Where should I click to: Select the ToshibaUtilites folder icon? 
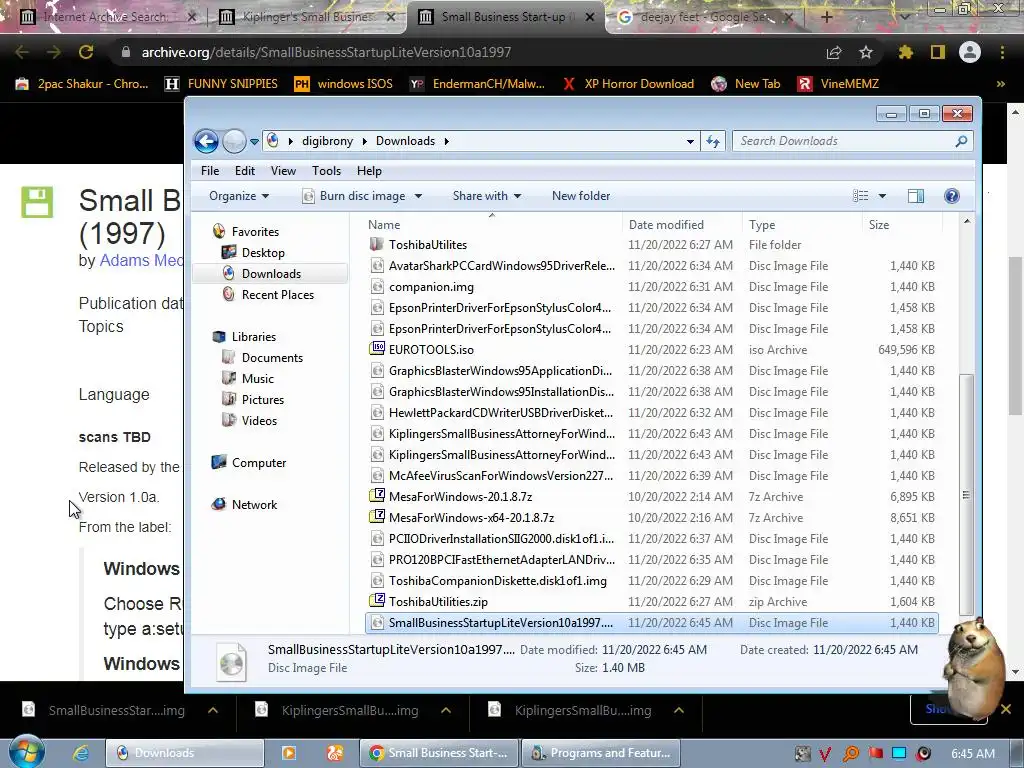(x=377, y=245)
